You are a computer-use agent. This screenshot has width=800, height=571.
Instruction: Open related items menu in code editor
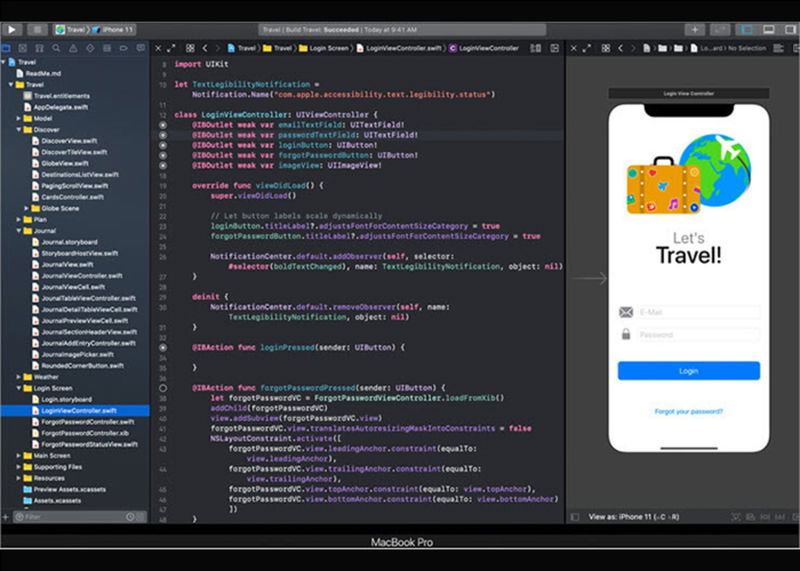[190, 48]
